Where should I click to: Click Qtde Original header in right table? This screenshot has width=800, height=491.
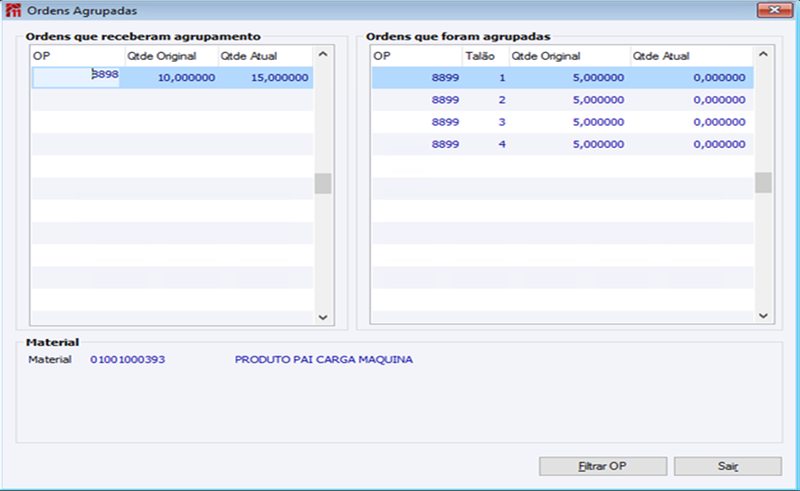(x=570, y=56)
